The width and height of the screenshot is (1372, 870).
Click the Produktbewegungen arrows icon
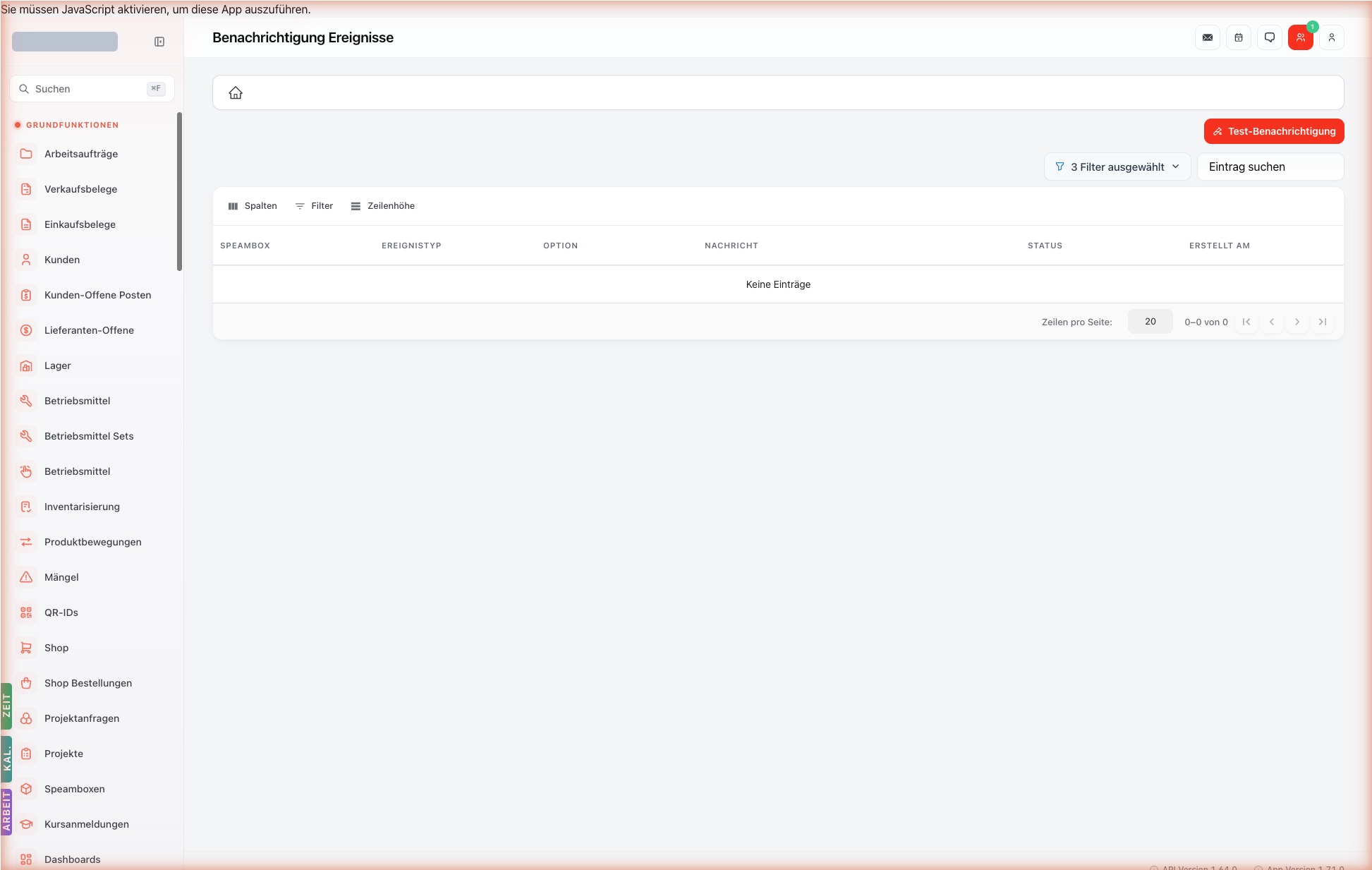coord(26,542)
